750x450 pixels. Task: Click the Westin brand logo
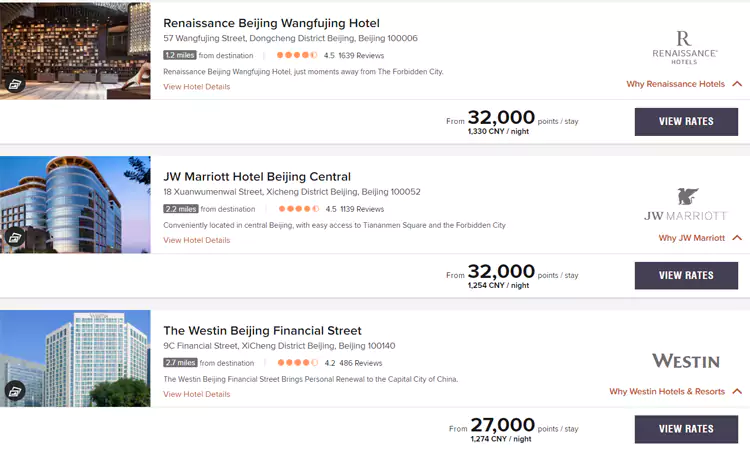pos(685,361)
